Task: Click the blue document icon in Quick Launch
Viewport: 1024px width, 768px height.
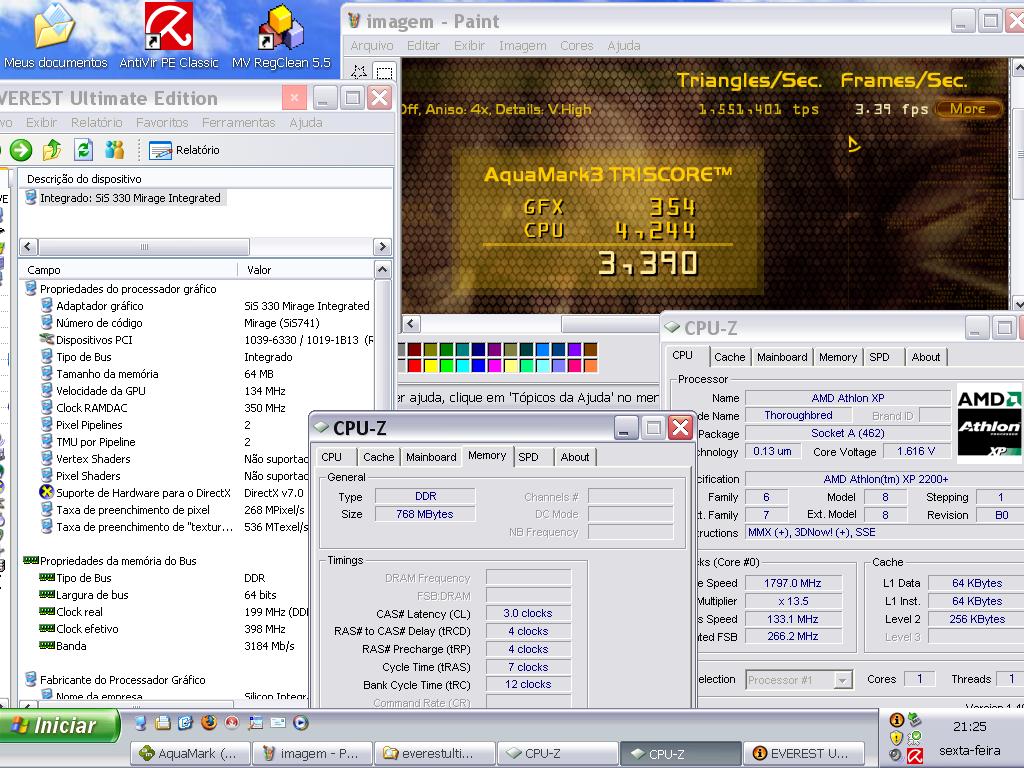Action: (185, 722)
